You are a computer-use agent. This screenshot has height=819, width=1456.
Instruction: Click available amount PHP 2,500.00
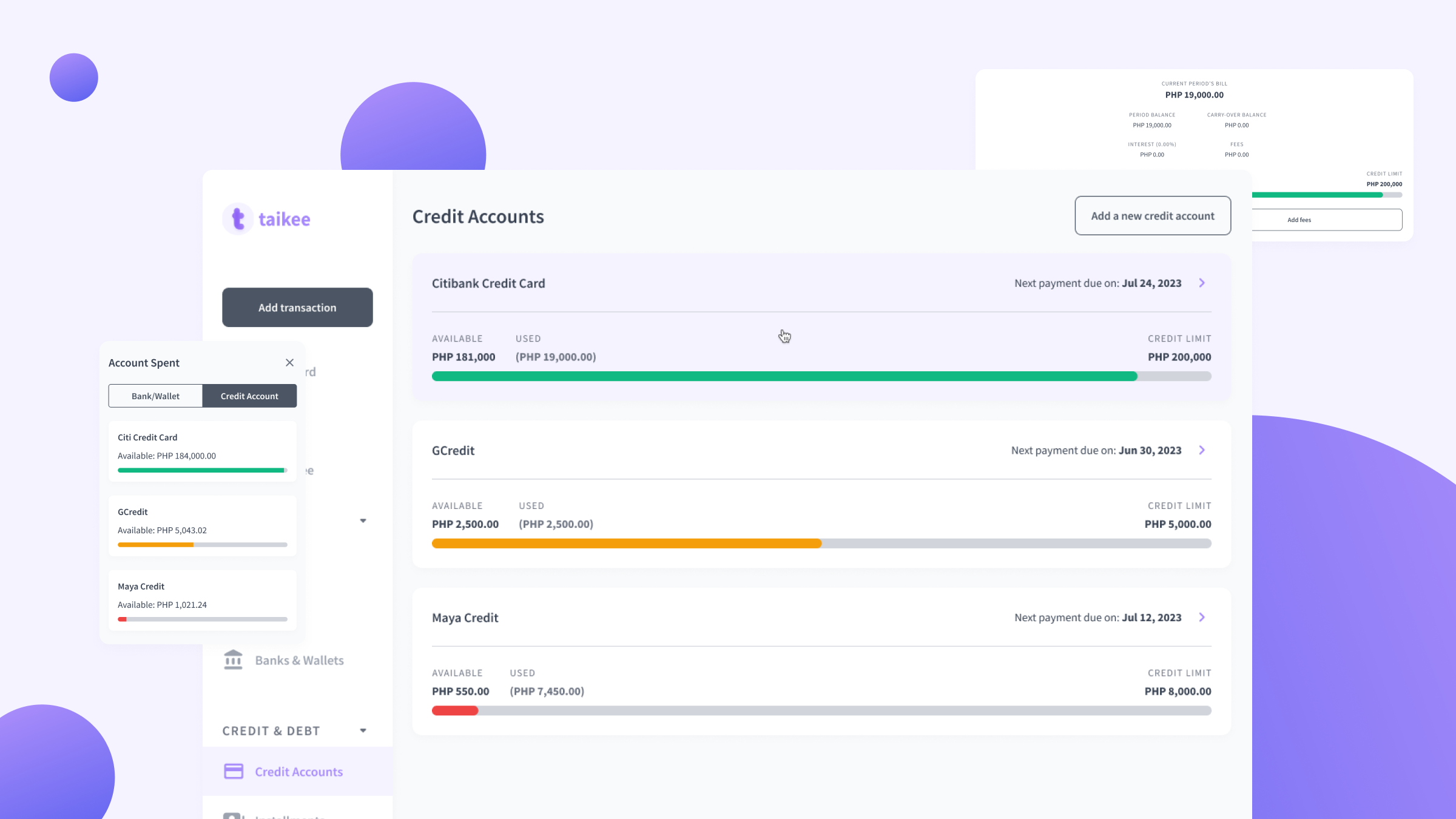click(x=465, y=524)
